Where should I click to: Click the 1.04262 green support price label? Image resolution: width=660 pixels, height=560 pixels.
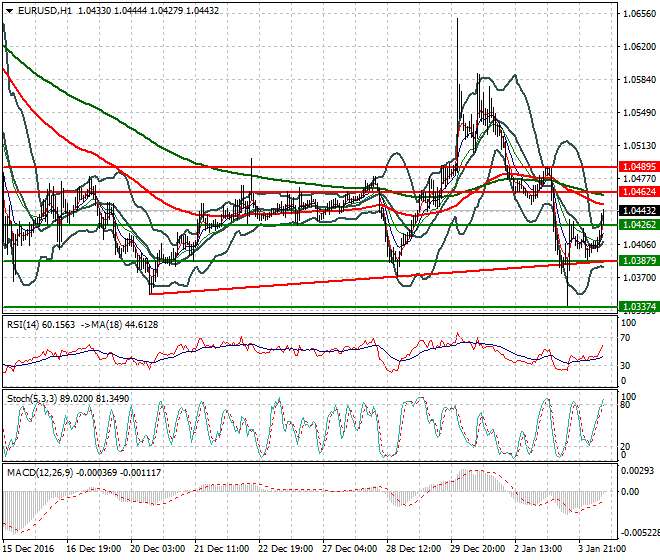[639, 225]
